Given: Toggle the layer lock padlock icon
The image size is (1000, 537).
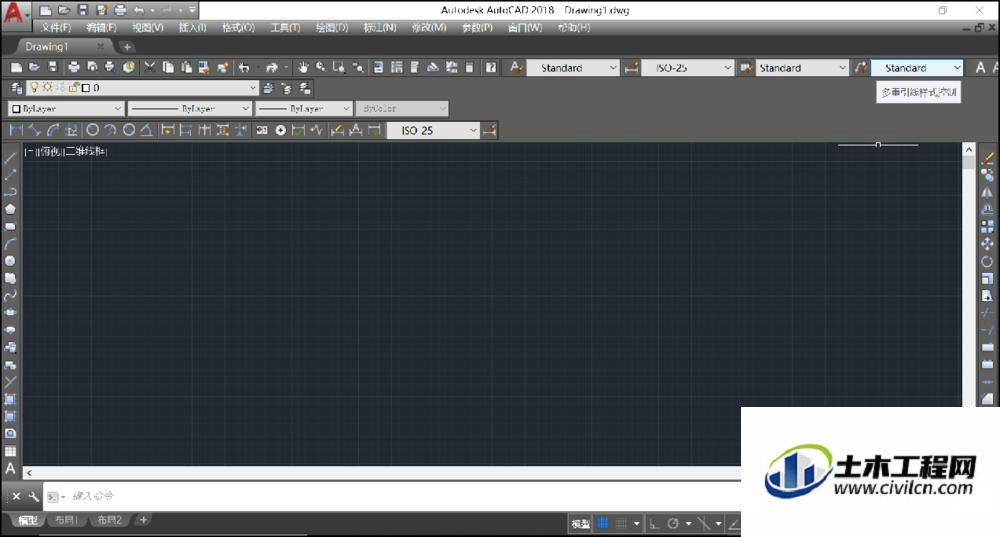Looking at the screenshot, I should pos(74,87).
